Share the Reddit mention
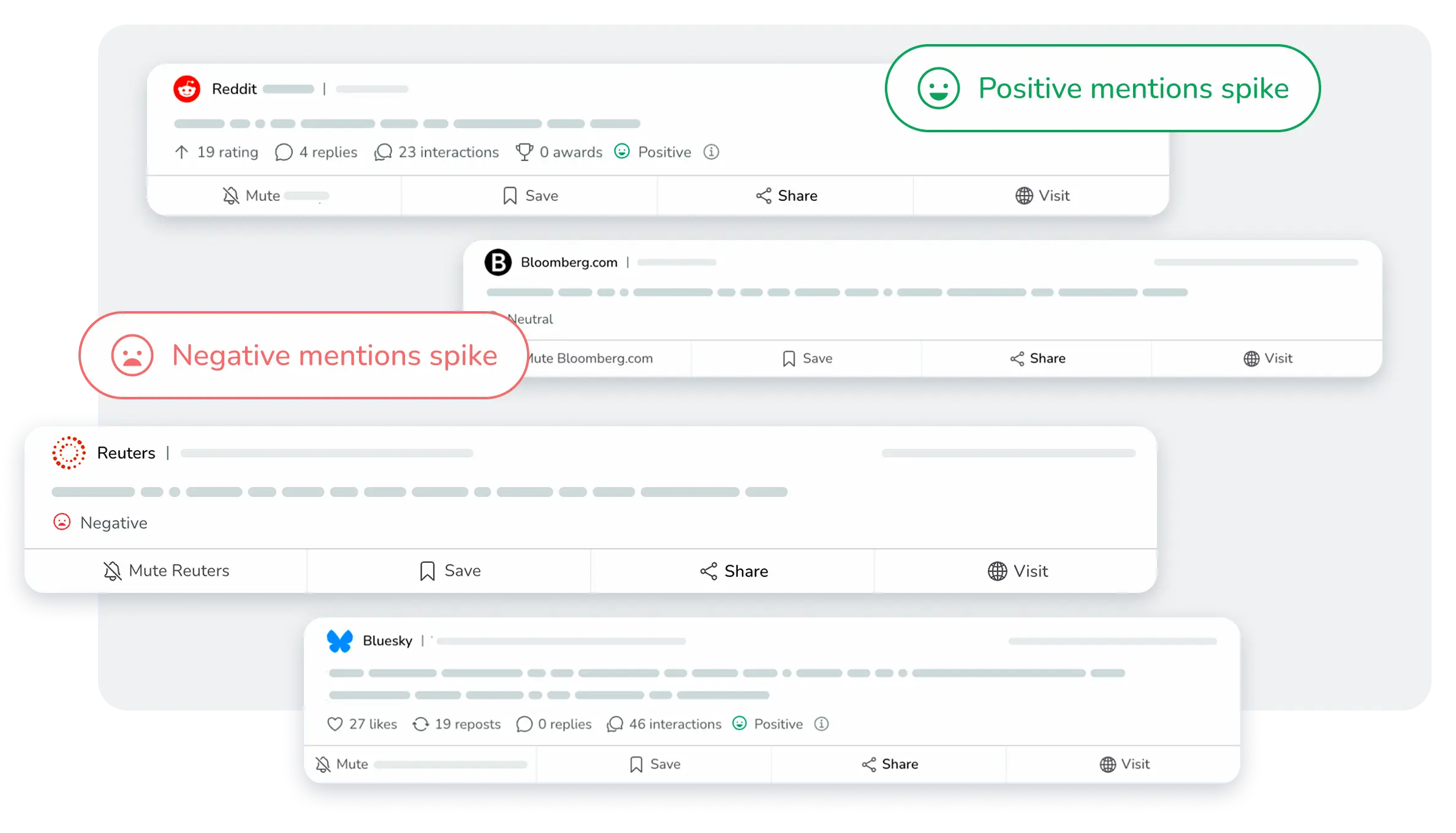The width and height of the screenshot is (1456, 833). click(786, 196)
